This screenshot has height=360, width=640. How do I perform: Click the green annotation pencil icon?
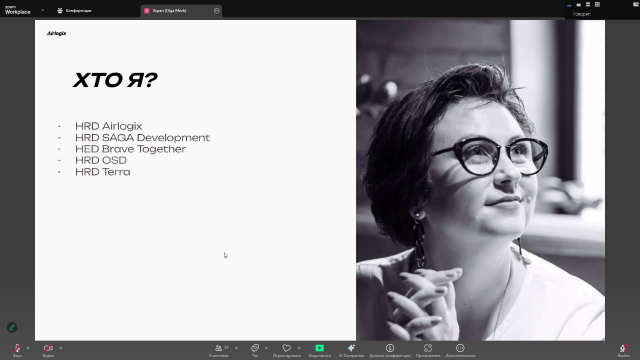pos(12,327)
